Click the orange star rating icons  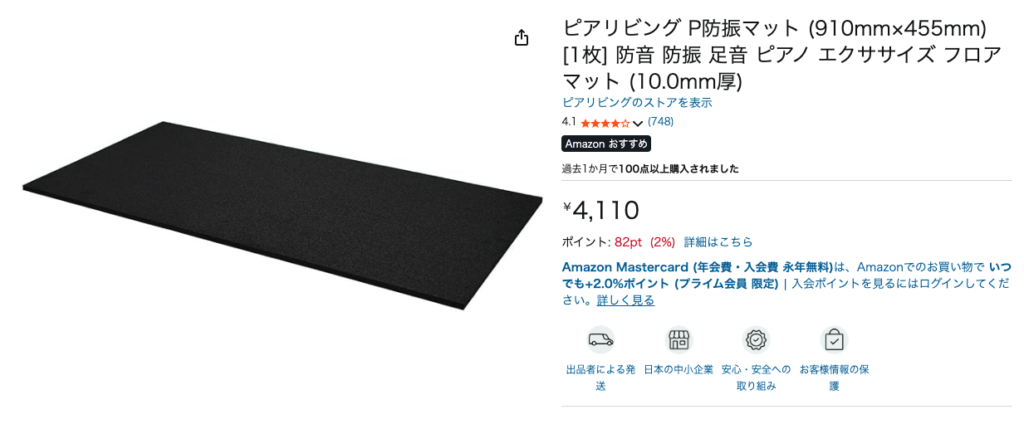tap(605, 122)
